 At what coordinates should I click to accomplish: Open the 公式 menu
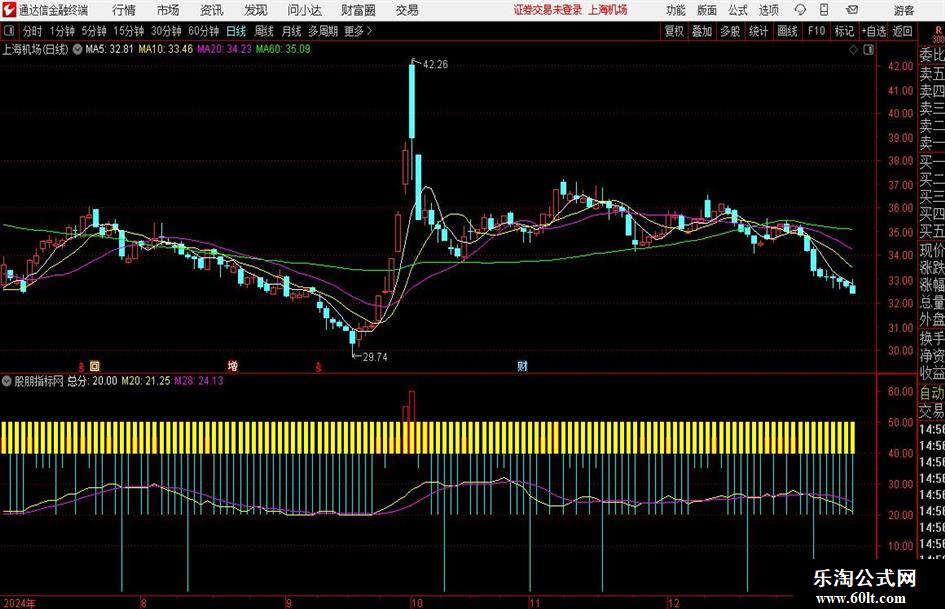pos(738,10)
